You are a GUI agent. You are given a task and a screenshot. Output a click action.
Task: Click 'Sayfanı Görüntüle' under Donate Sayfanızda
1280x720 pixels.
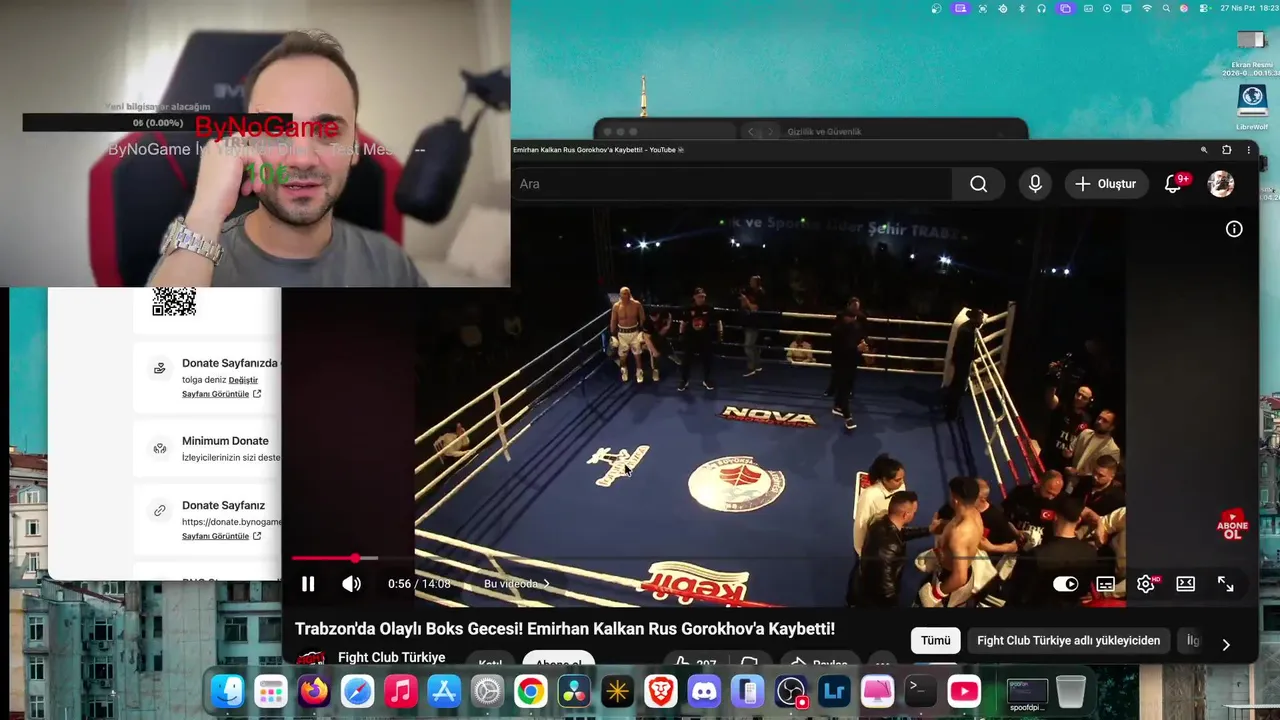(x=221, y=394)
